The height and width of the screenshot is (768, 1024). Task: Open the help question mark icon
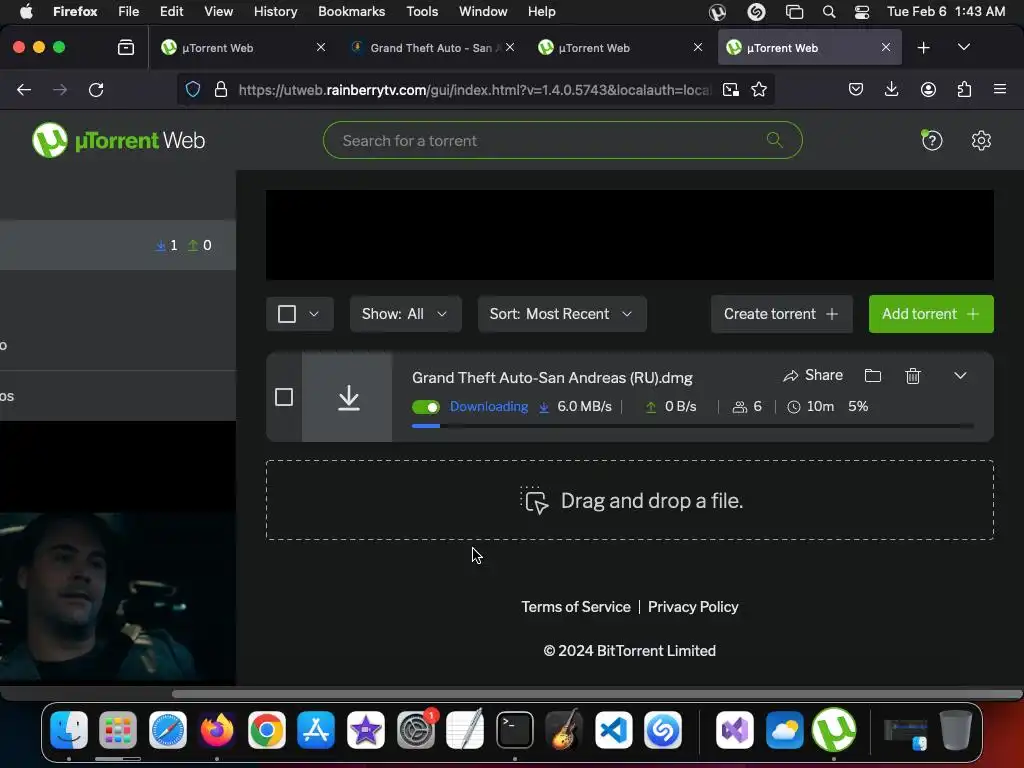click(932, 140)
